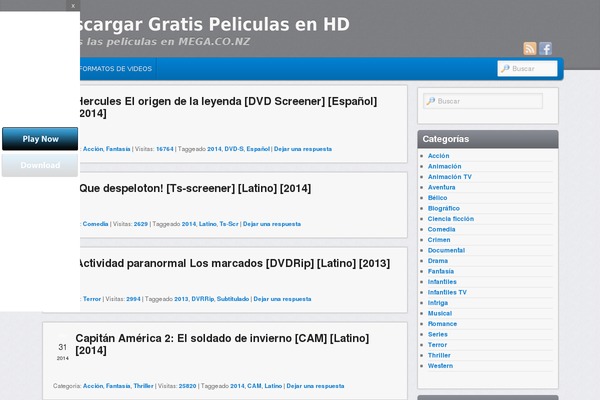Click the 25820 visit count link

click(188, 386)
